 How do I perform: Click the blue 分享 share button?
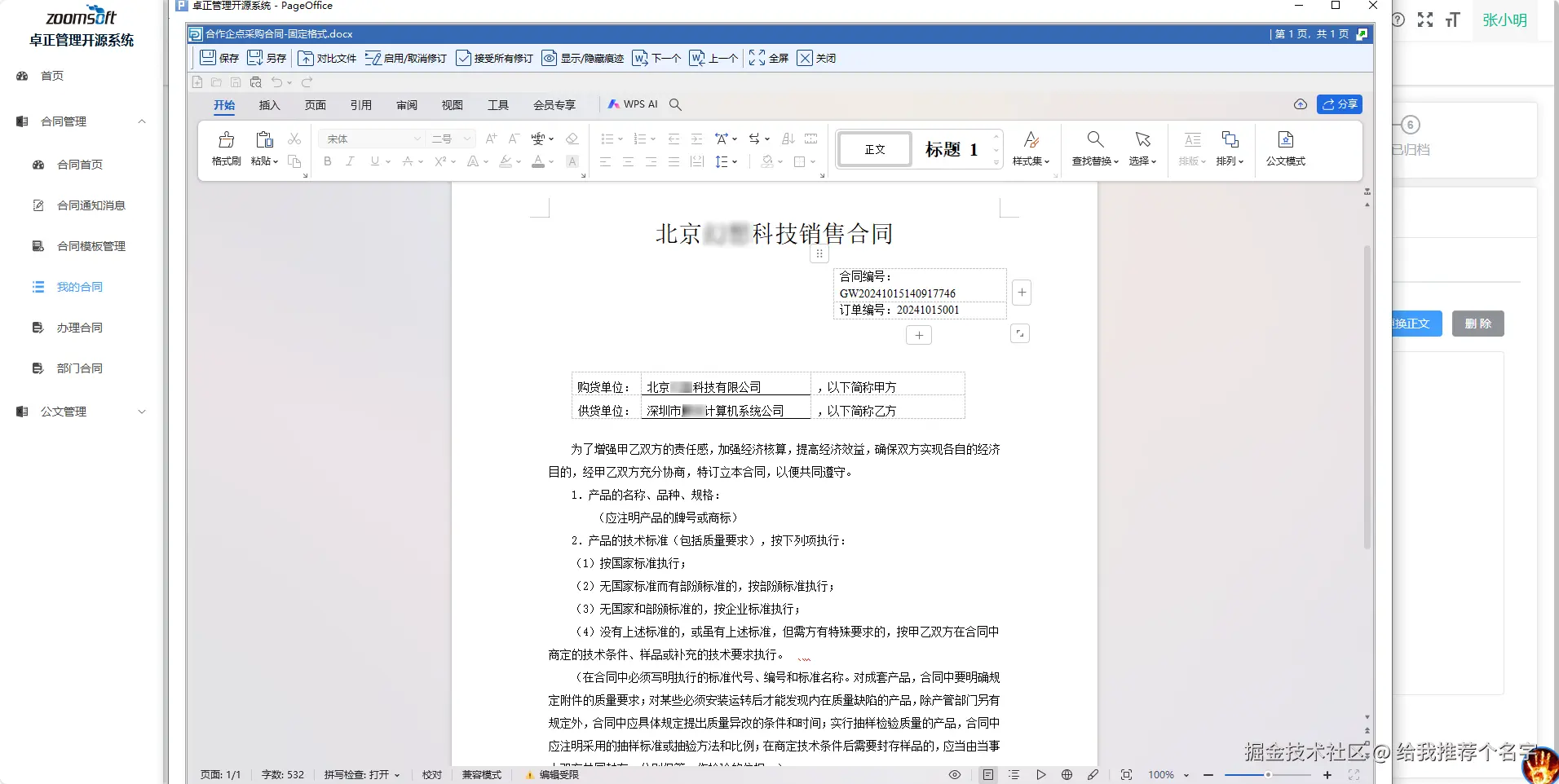[1340, 104]
